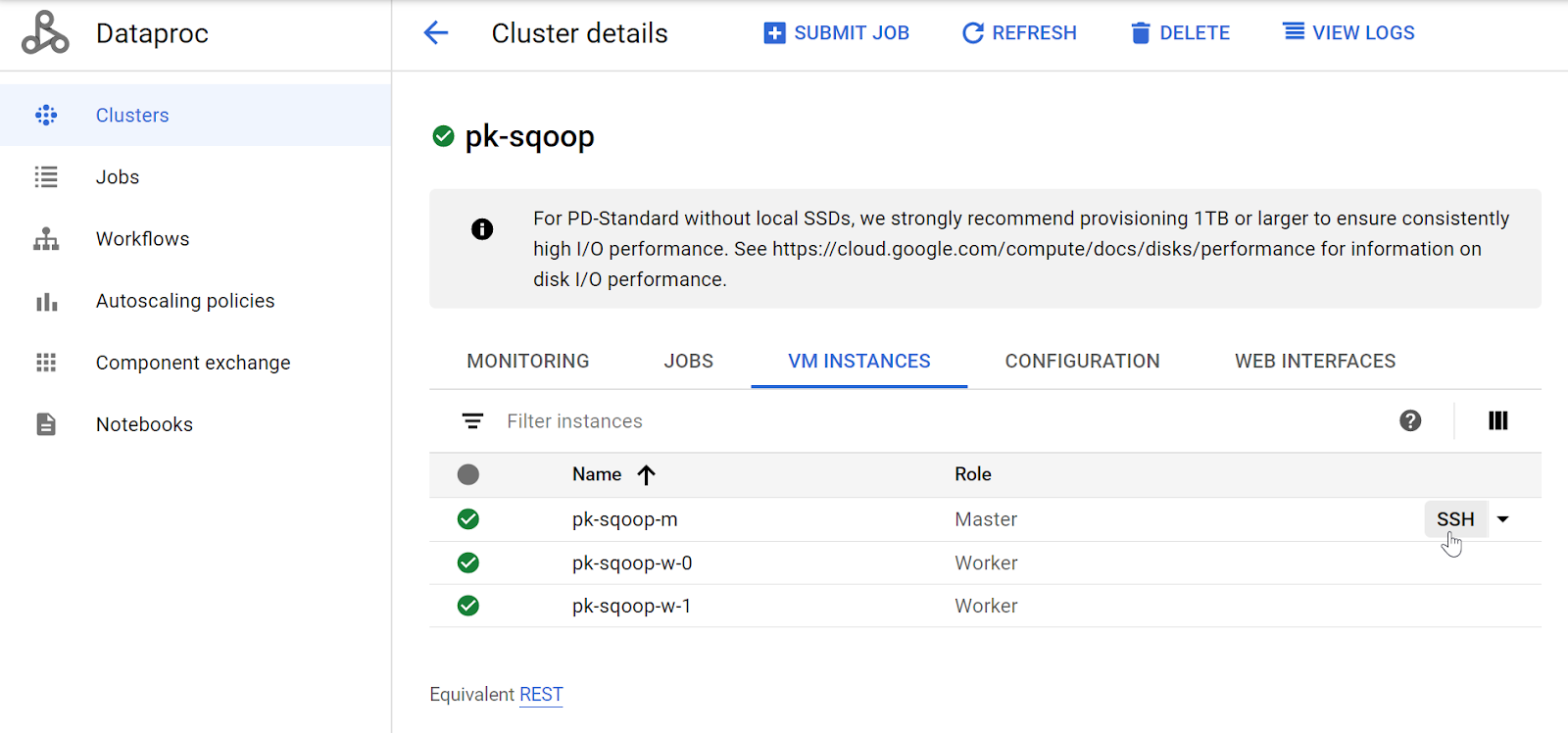
Task: Click the Delete cluster button
Action: pos(1180,32)
